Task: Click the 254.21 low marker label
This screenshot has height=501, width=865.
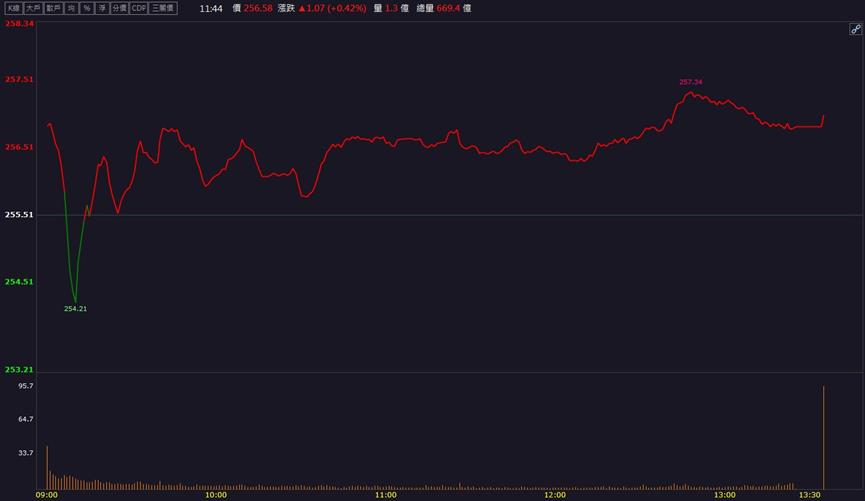Action: point(76,309)
